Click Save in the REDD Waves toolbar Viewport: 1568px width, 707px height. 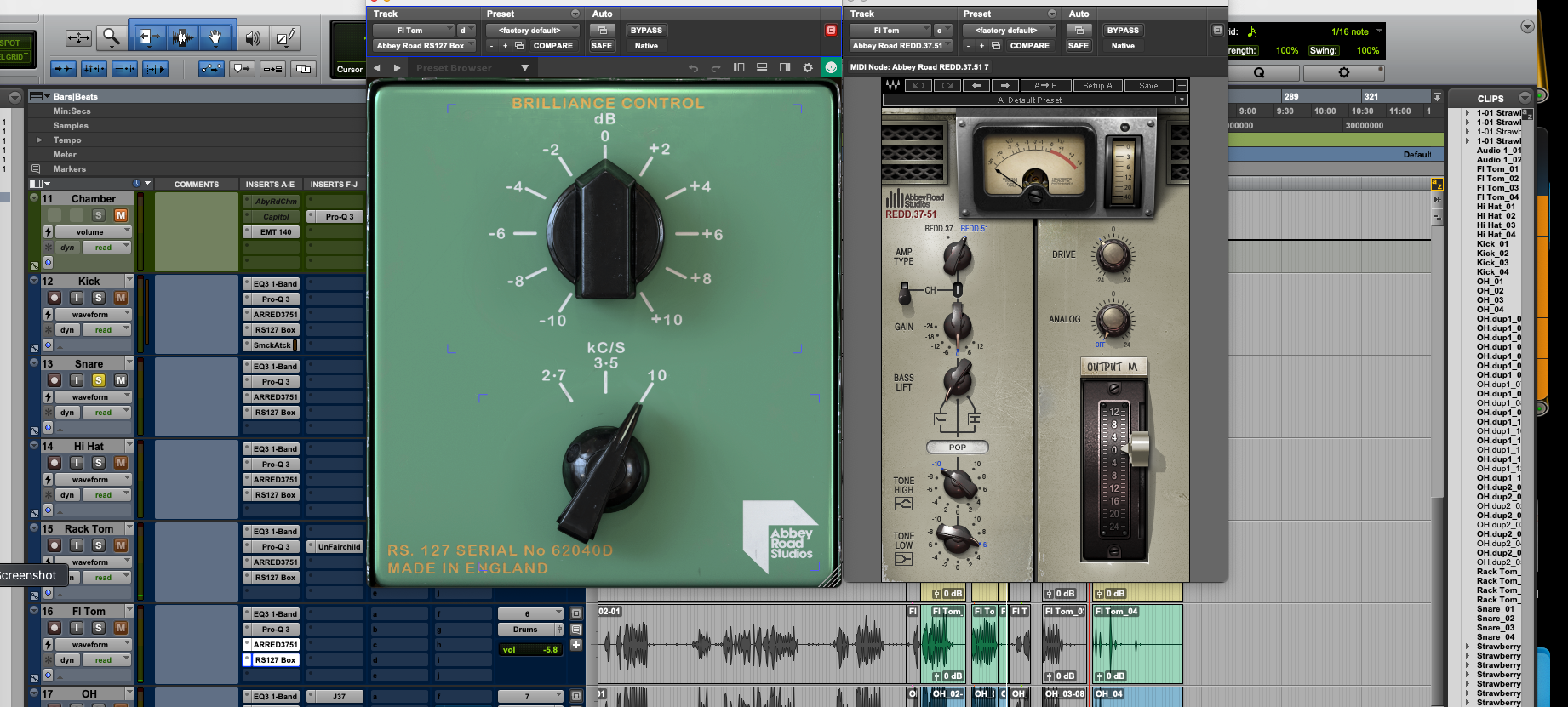(x=1148, y=86)
